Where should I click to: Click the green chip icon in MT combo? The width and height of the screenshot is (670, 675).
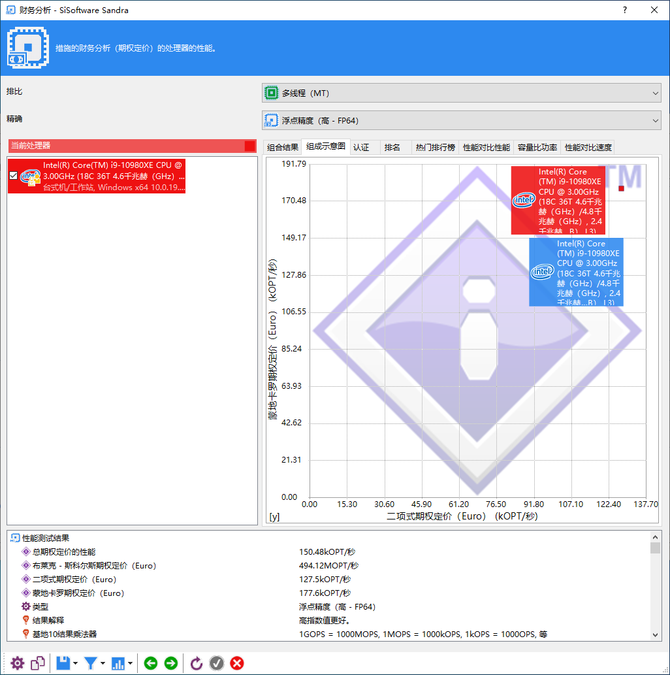(271, 93)
